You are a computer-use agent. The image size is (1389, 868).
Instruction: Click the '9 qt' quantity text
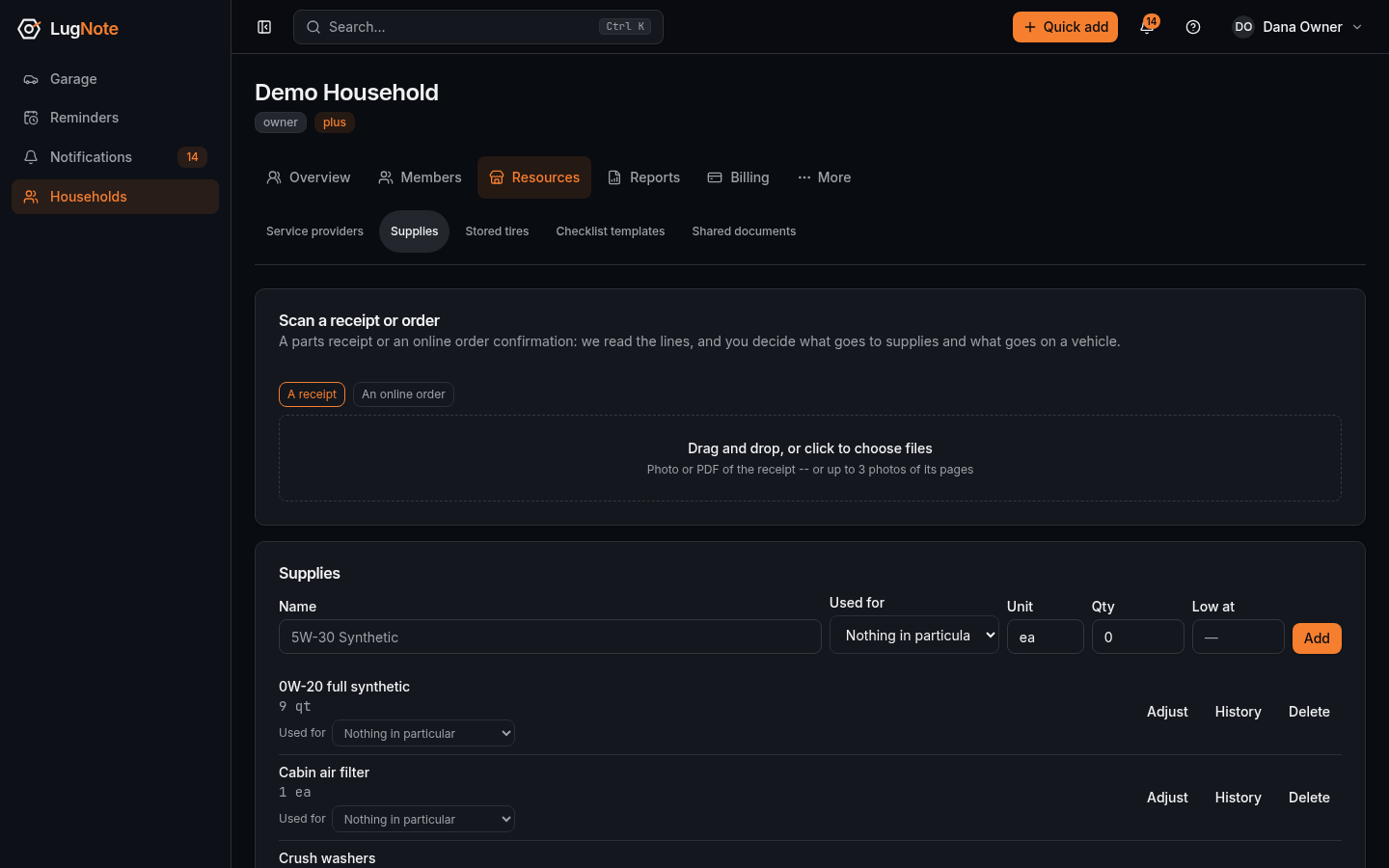tap(295, 707)
